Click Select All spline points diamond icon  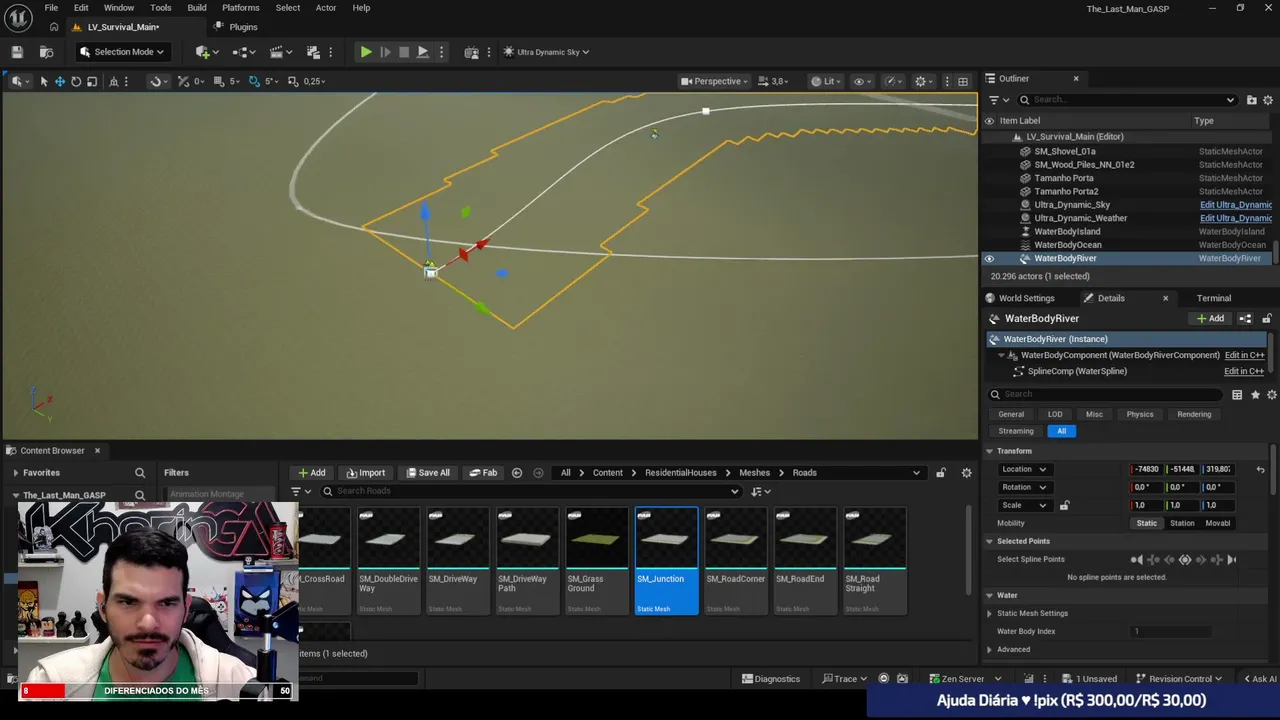click(x=1185, y=559)
